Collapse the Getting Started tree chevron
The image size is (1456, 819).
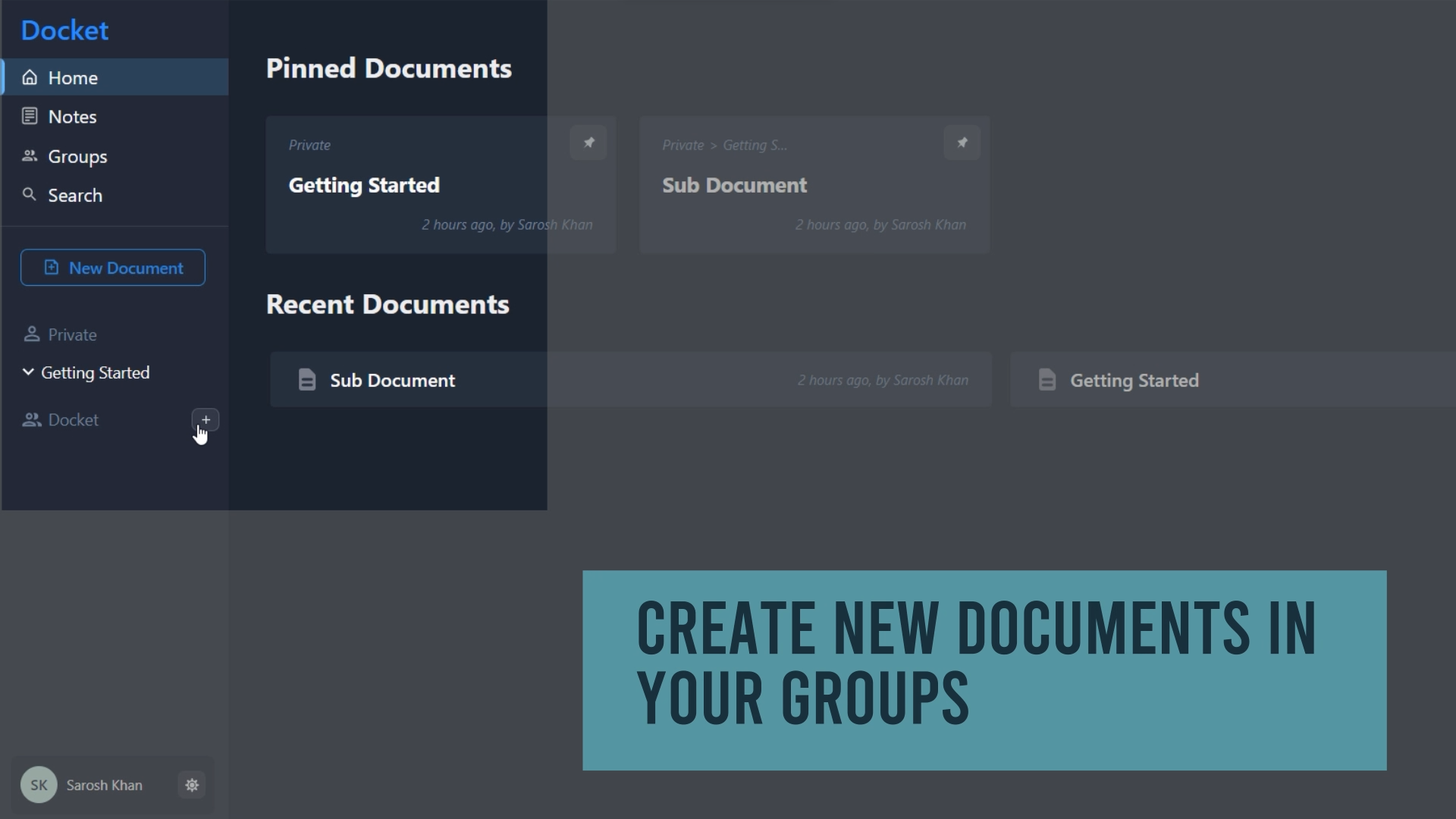click(x=28, y=372)
